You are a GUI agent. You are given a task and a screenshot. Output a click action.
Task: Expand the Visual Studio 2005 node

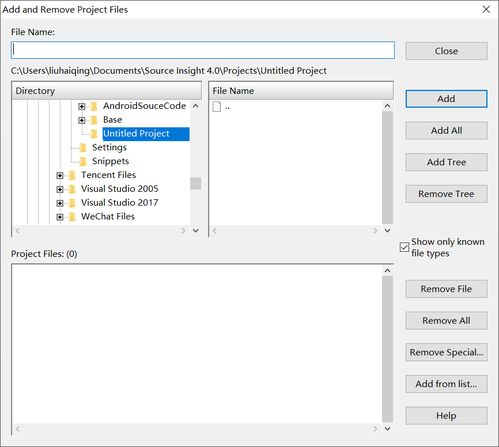click(x=60, y=189)
